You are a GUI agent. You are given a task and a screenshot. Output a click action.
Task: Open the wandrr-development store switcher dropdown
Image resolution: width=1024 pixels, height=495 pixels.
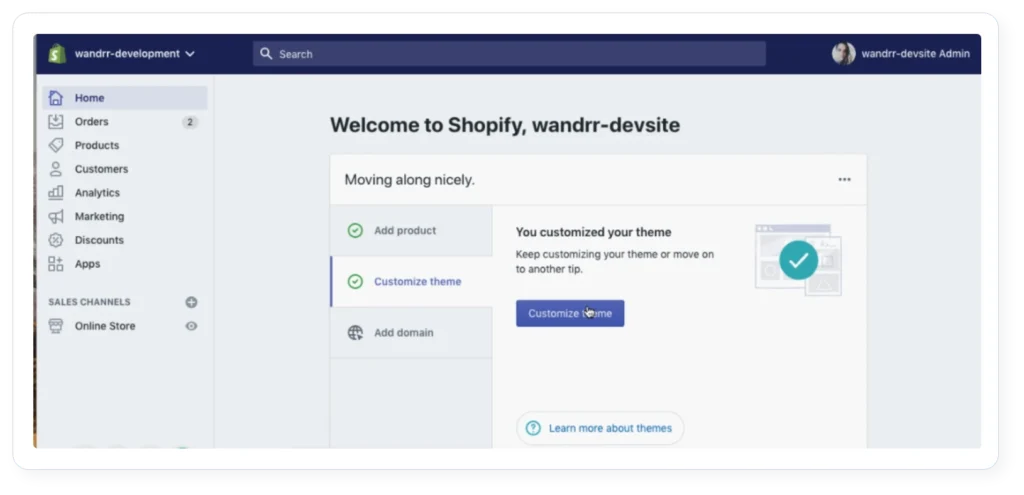(135, 54)
